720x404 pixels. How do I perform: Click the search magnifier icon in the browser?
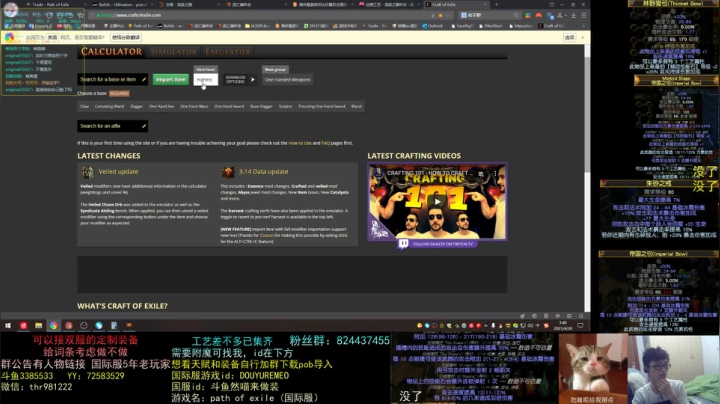(516, 15)
